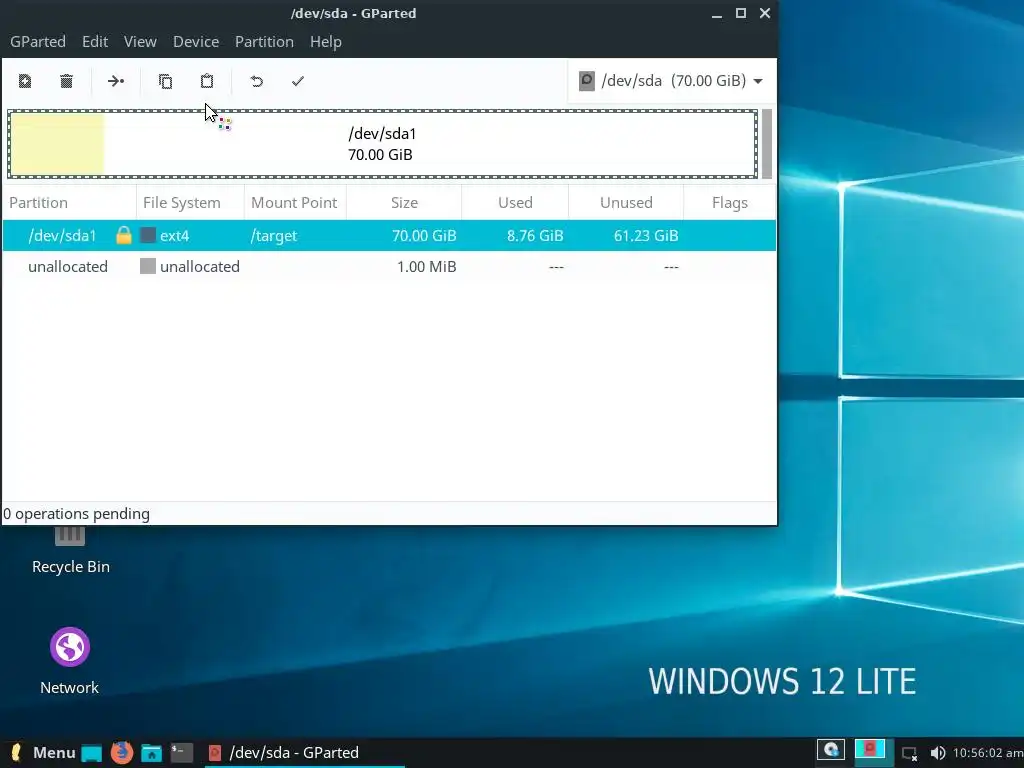
Task: Click the Used column header
Action: tap(515, 202)
